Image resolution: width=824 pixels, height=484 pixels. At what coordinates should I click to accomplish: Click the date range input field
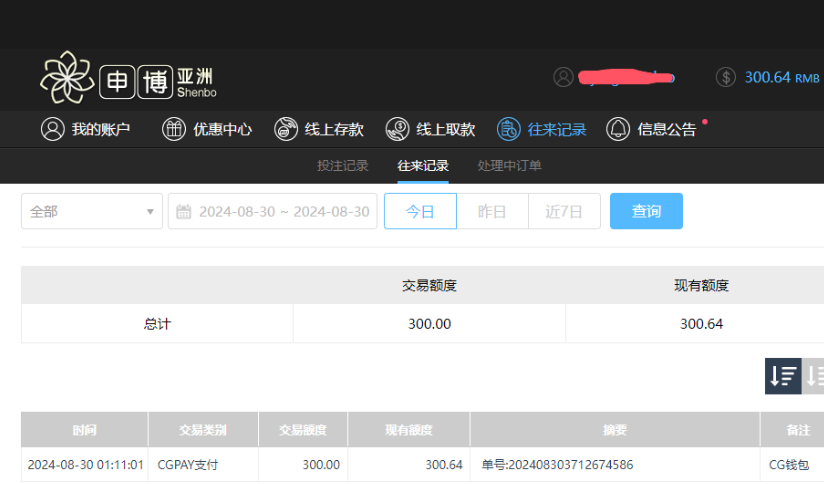pyautogui.click(x=273, y=211)
